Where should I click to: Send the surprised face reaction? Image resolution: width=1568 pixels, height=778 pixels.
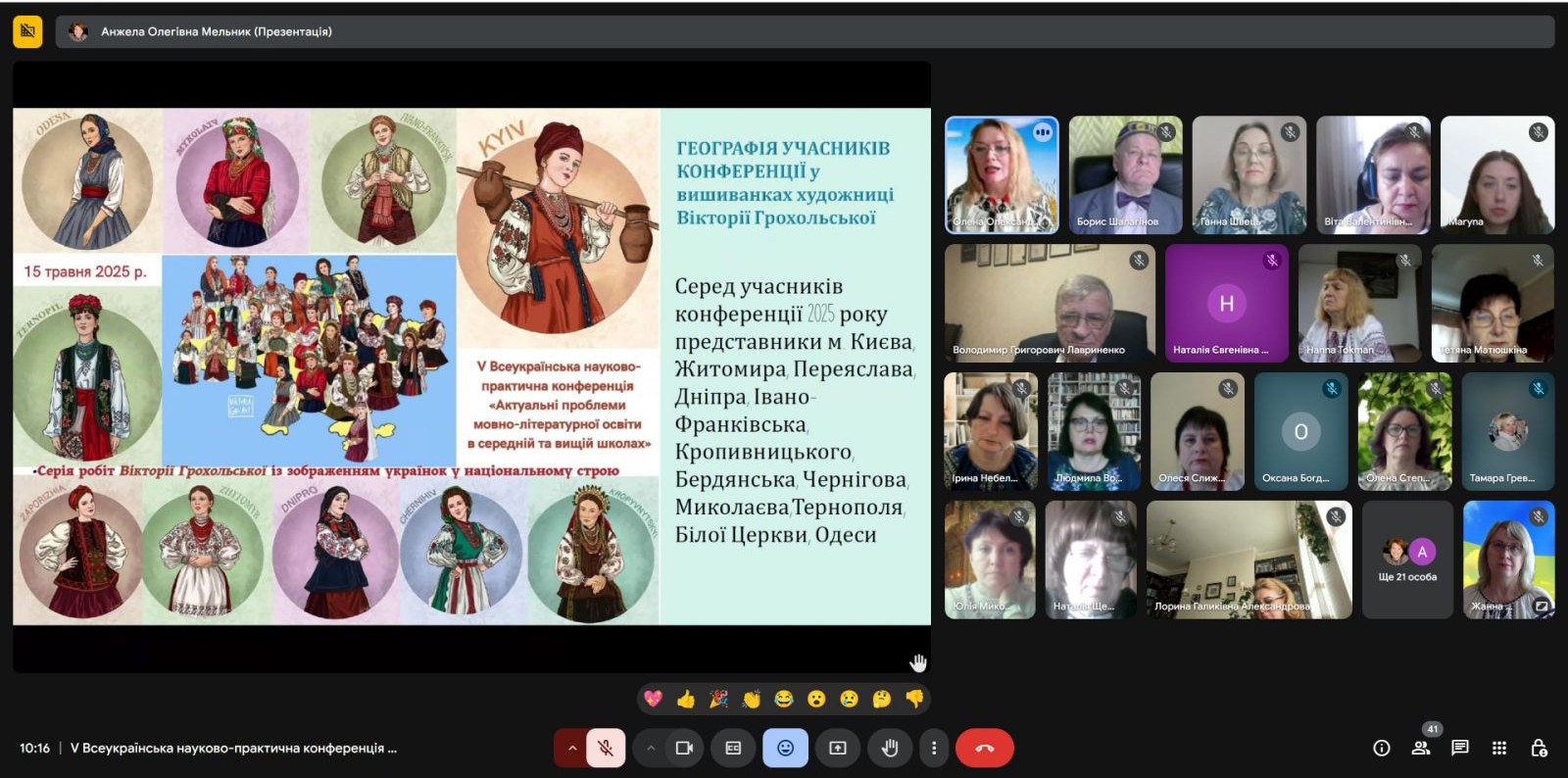[816, 699]
